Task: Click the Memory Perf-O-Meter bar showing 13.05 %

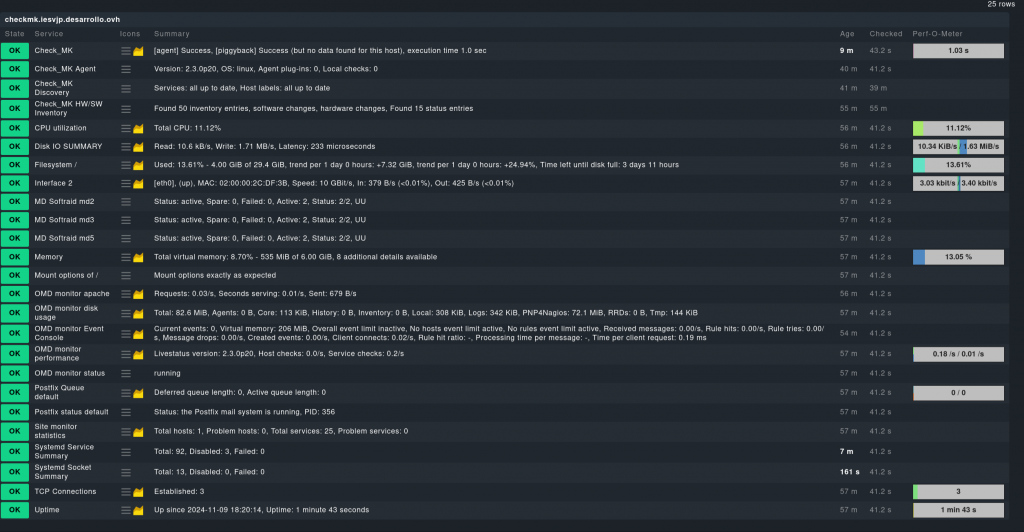Action: [x=958, y=257]
